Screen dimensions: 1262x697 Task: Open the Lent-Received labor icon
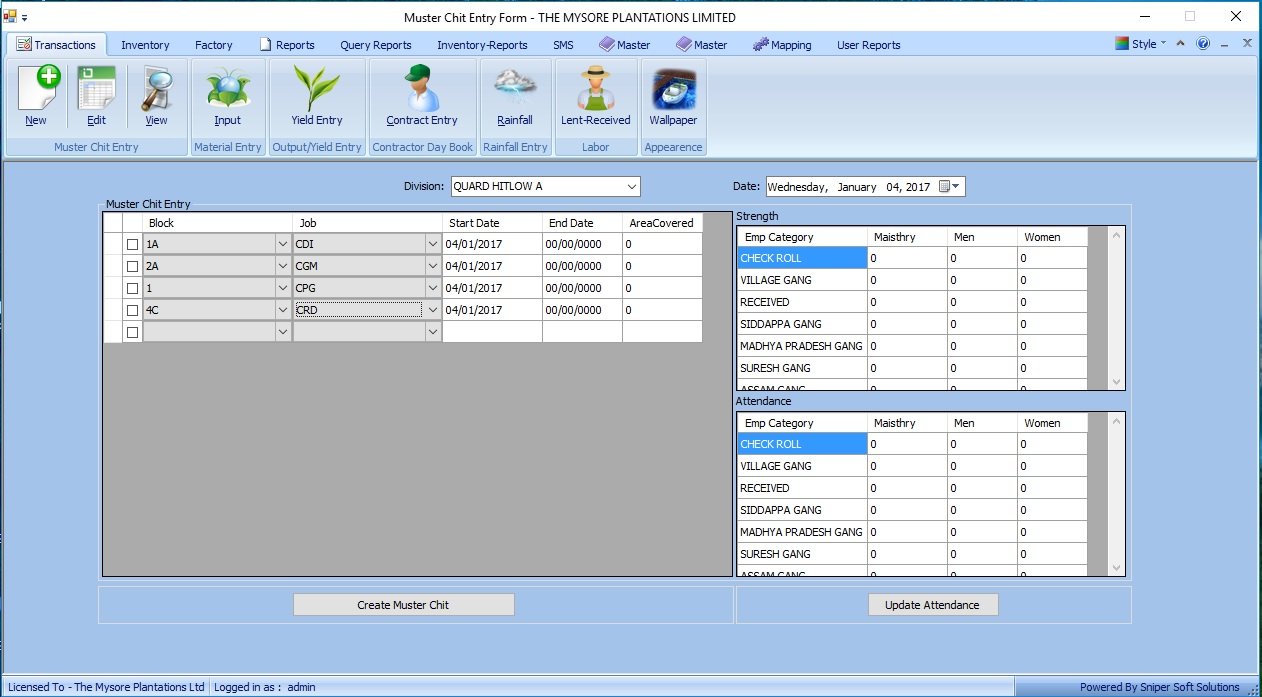point(595,90)
